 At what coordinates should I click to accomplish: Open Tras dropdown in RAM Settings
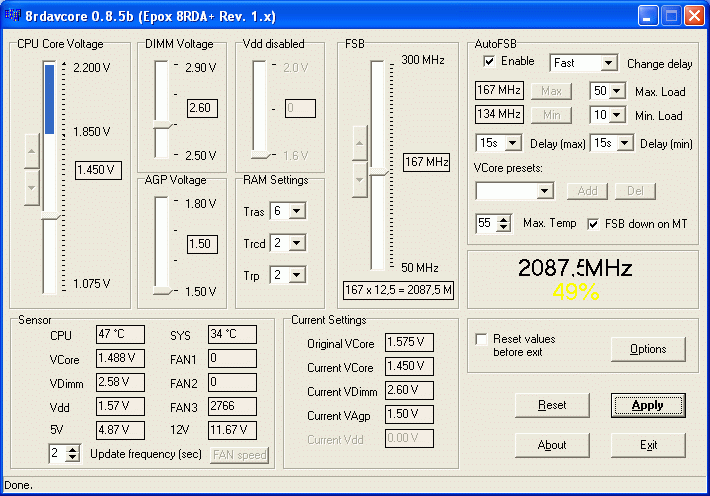pyautogui.click(x=297, y=211)
